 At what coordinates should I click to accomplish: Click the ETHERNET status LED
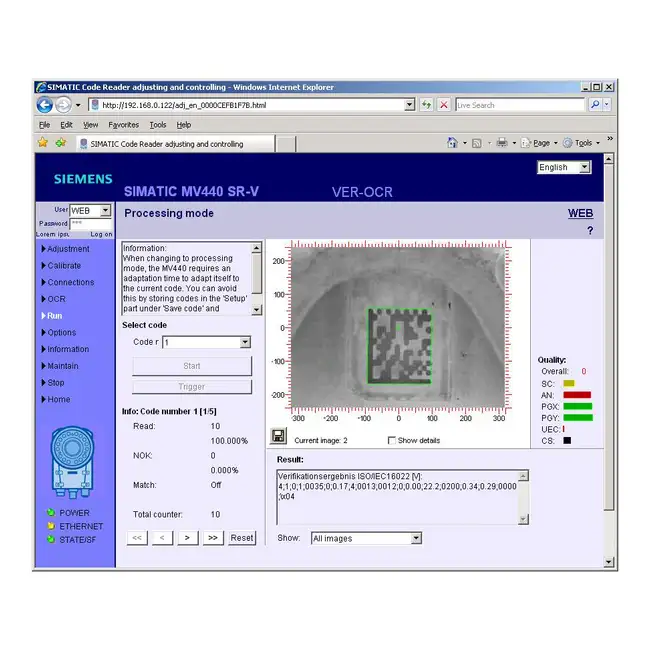click(51, 526)
